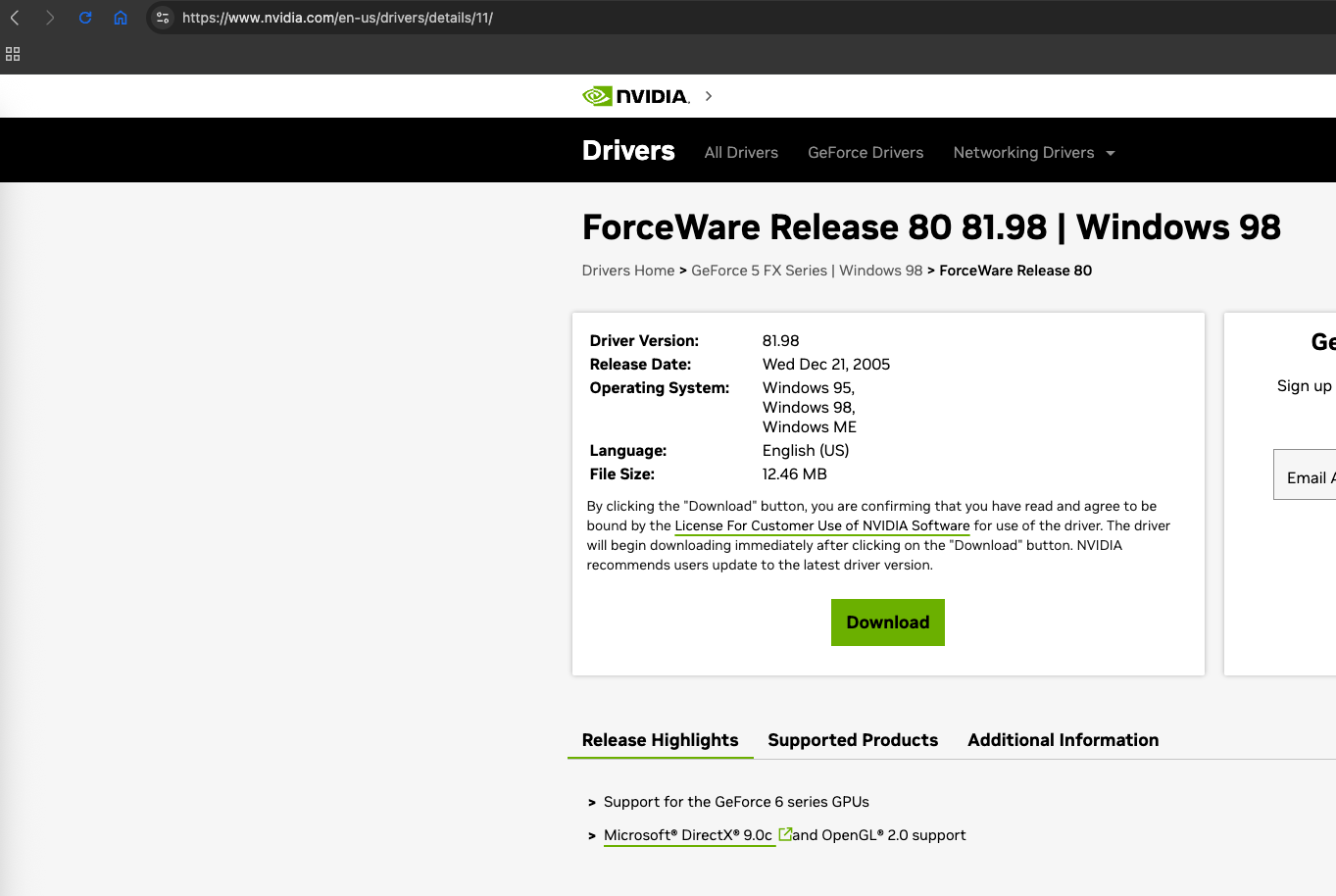
Task: Click the Windows ME operating system entry
Action: [810, 427]
